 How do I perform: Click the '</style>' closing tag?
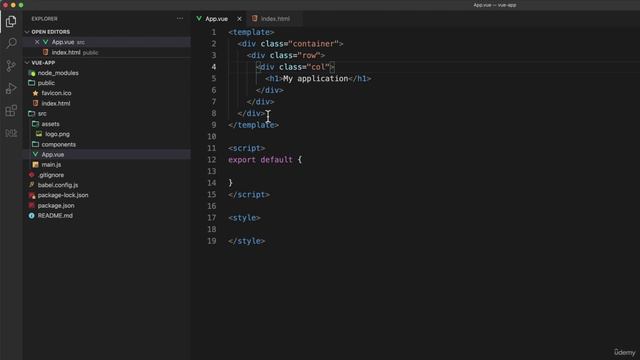click(x=247, y=241)
